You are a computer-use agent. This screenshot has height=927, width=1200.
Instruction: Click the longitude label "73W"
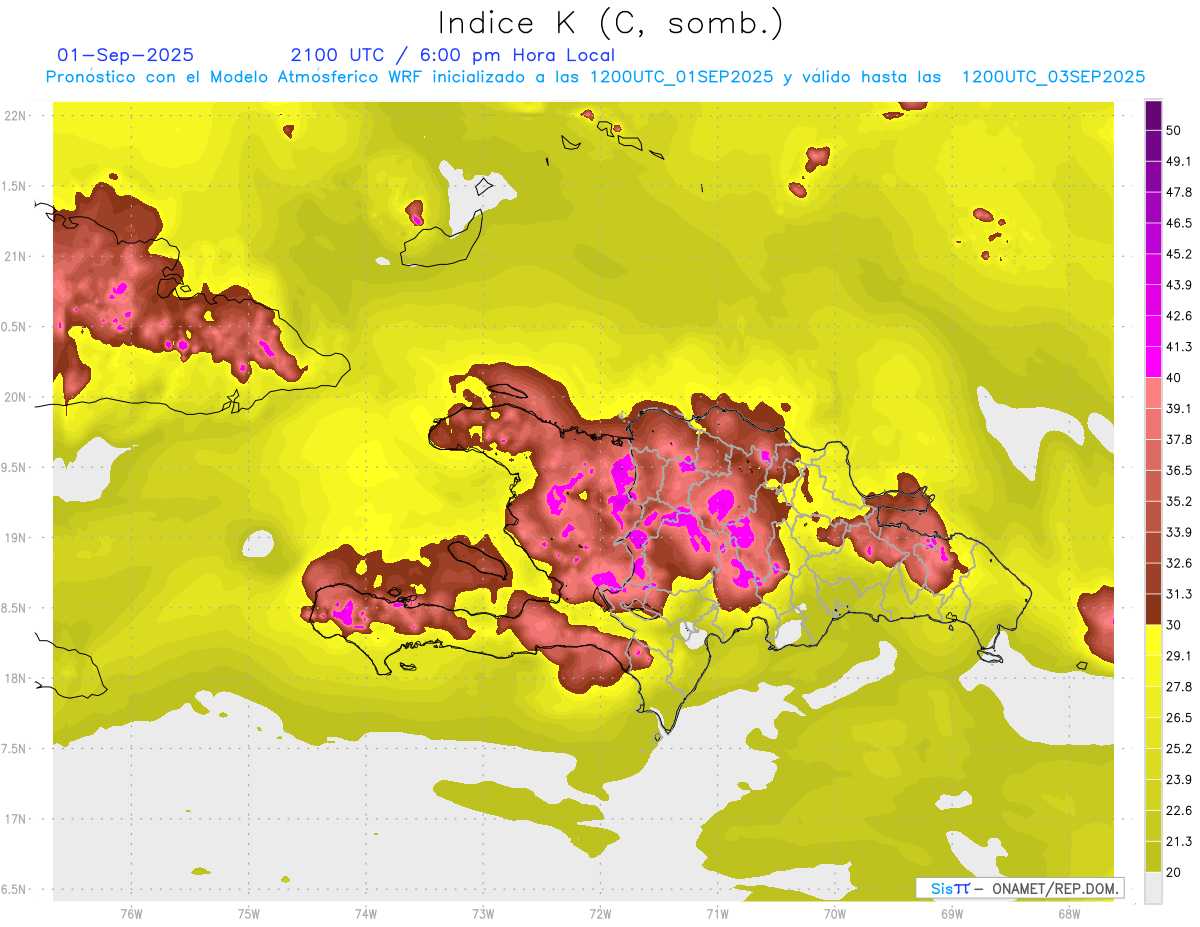click(x=483, y=914)
